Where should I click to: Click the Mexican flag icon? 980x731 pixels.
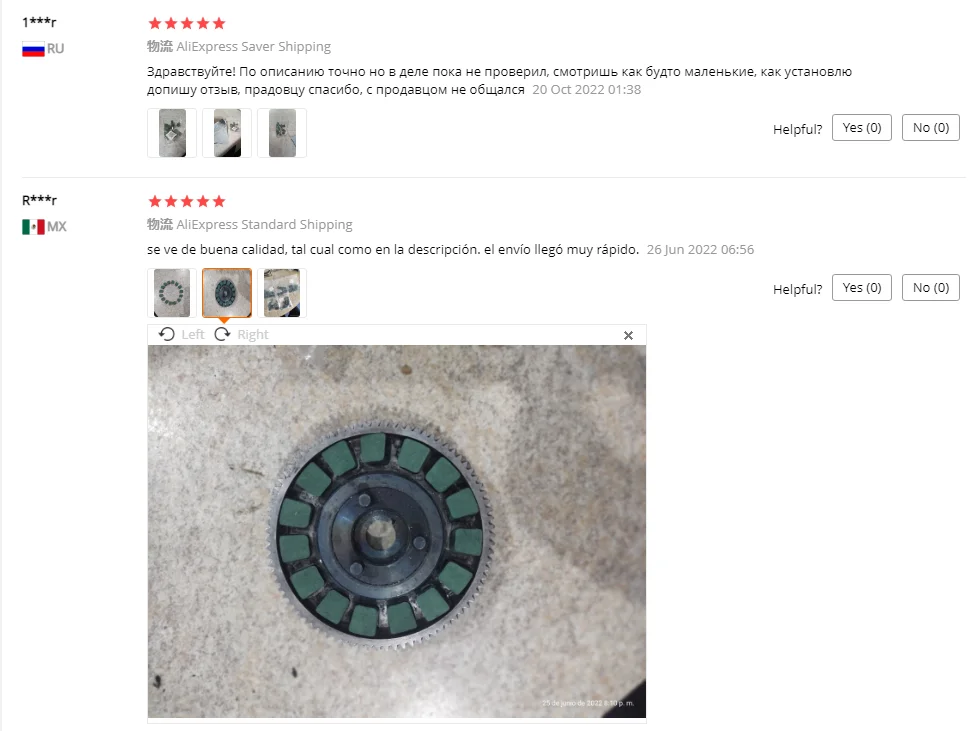coord(33,227)
